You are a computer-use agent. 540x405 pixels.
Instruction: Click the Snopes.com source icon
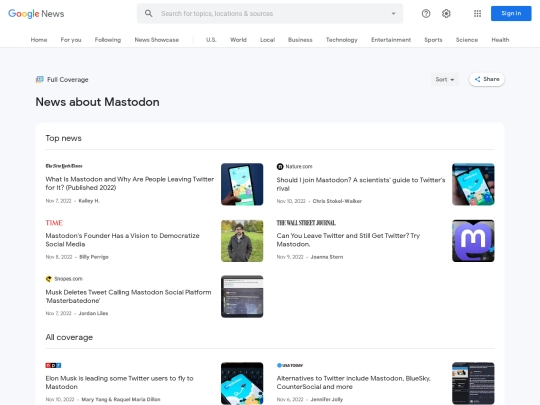[x=49, y=279]
